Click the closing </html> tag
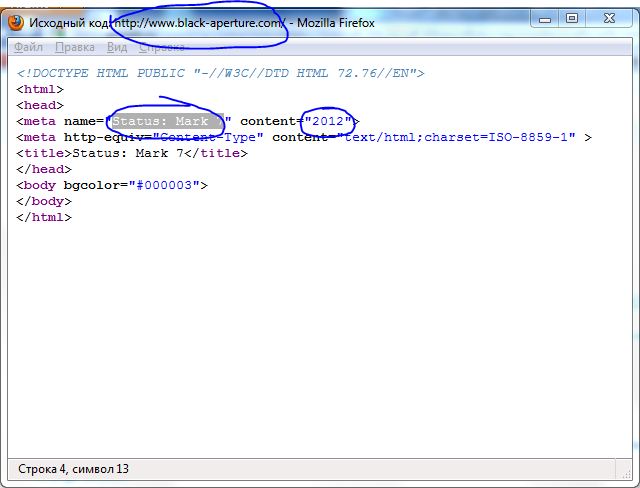The width and height of the screenshot is (640, 488). (44, 217)
